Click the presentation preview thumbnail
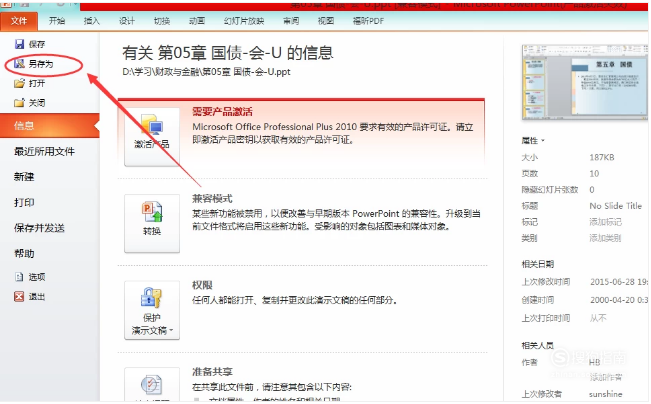 (585, 82)
